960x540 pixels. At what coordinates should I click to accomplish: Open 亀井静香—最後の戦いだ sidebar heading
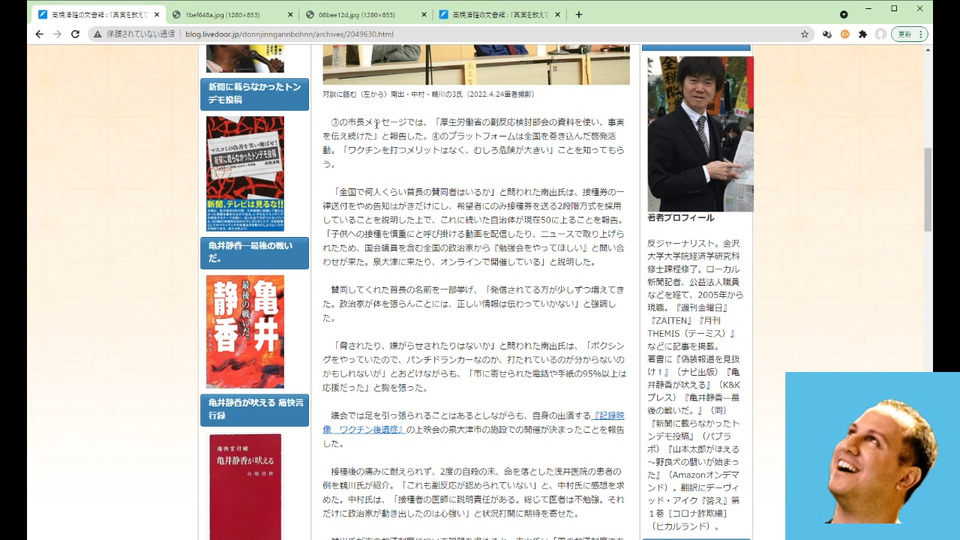255,252
